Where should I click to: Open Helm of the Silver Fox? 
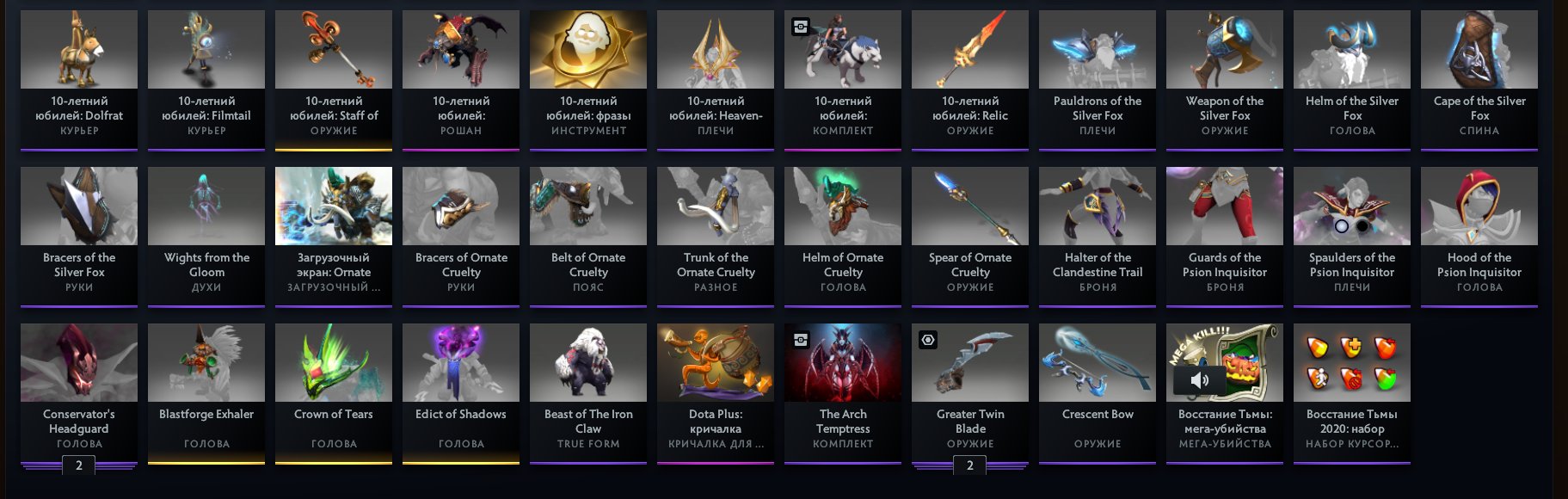[x=1352, y=80]
